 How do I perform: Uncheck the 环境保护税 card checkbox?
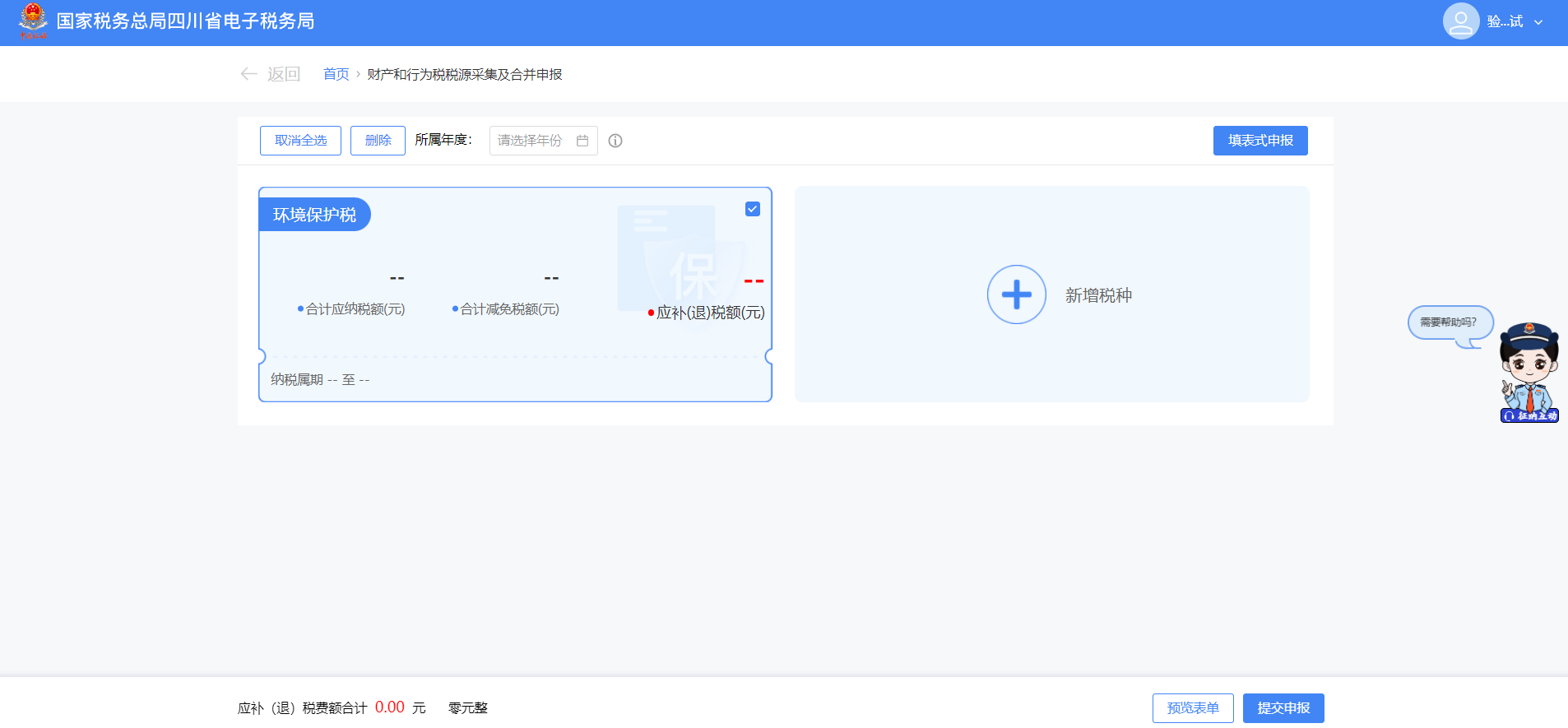coord(753,209)
